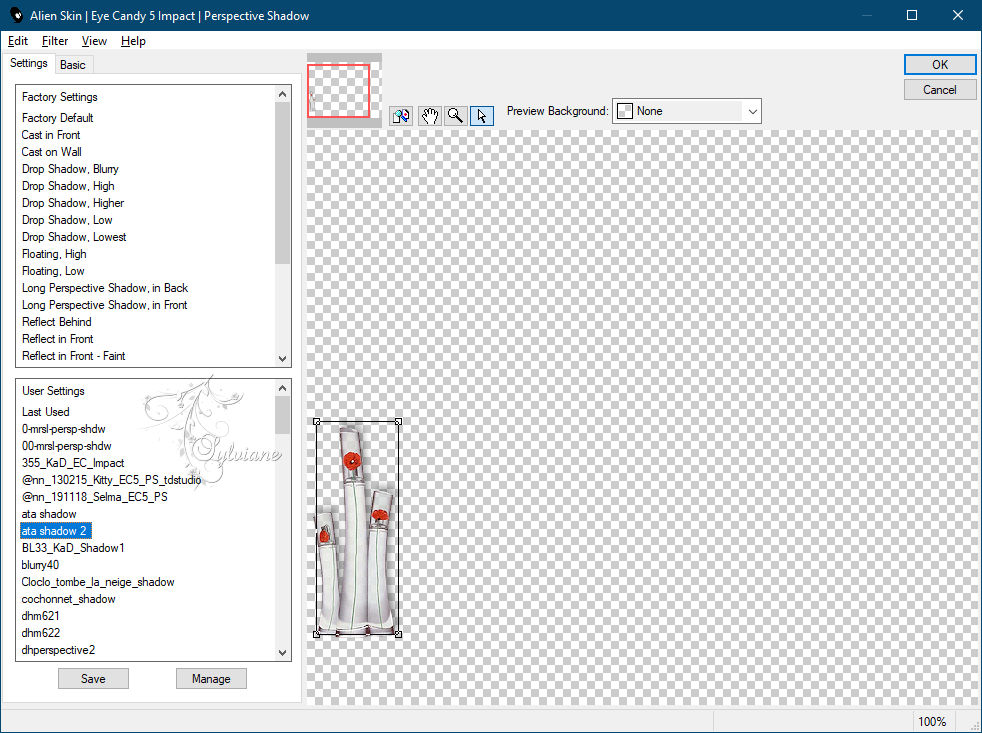Select Floating, Low preset
This screenshot has width=982, height=733.
[x=53, y=271]
